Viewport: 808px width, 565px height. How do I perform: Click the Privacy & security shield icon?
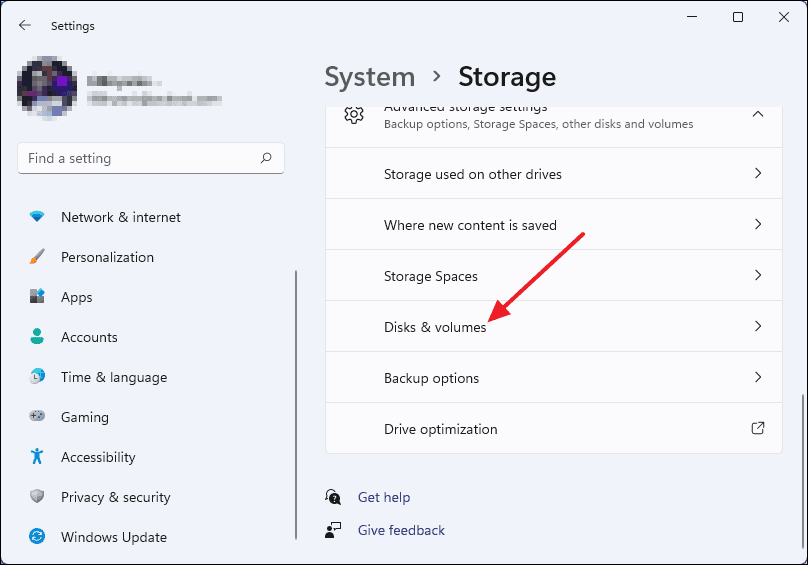(37, 497)
